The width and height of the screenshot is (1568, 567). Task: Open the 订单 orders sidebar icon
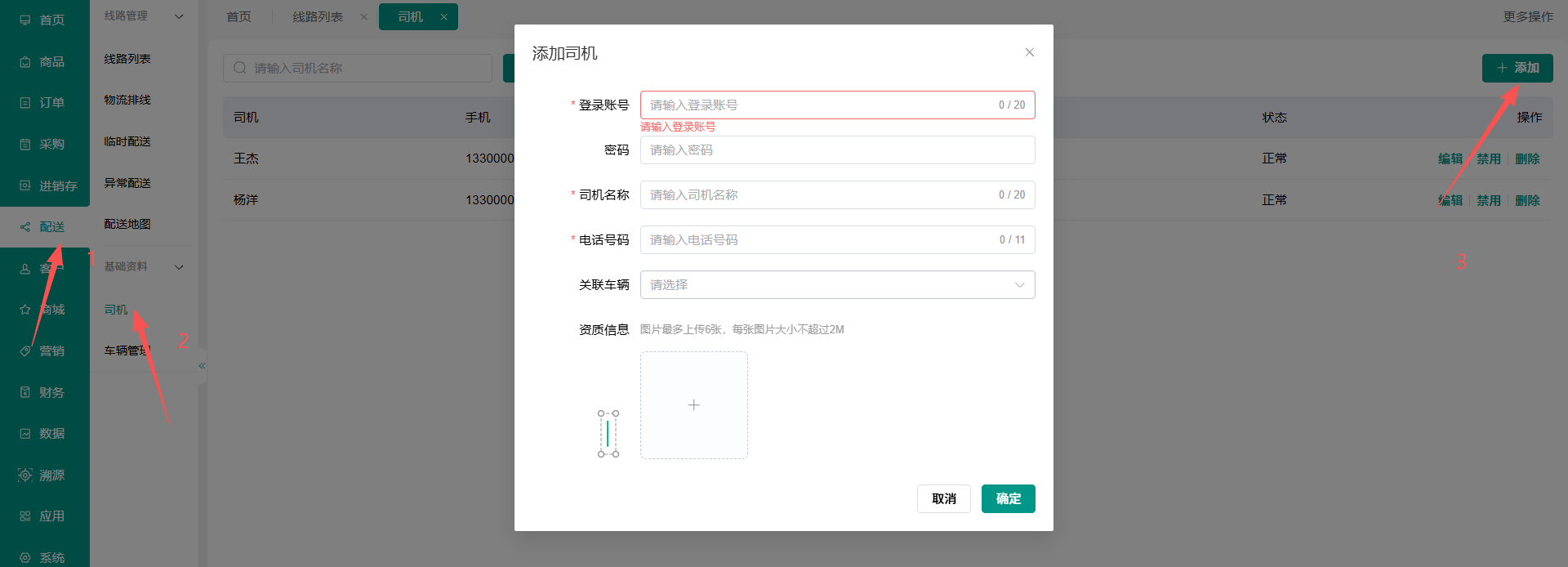[x=25, y=103]
